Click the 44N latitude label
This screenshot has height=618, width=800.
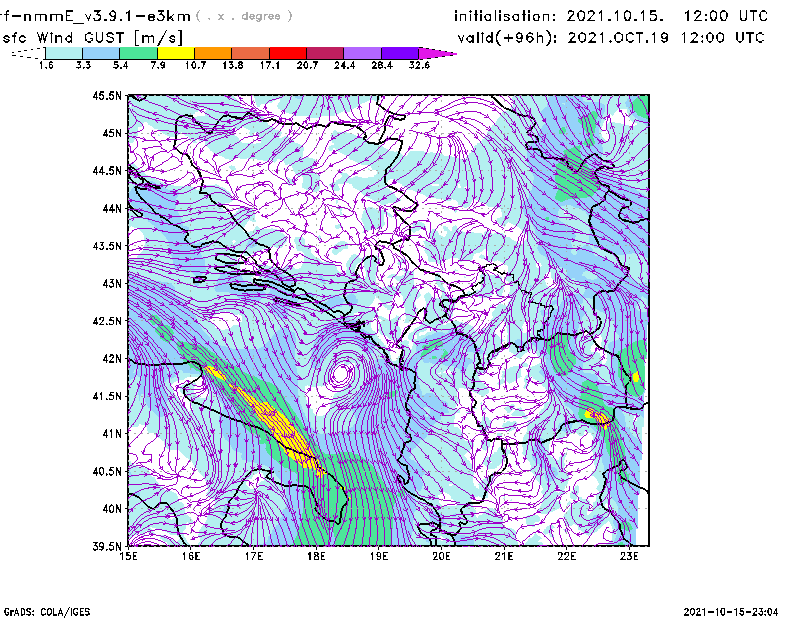[x=112, y=208]
